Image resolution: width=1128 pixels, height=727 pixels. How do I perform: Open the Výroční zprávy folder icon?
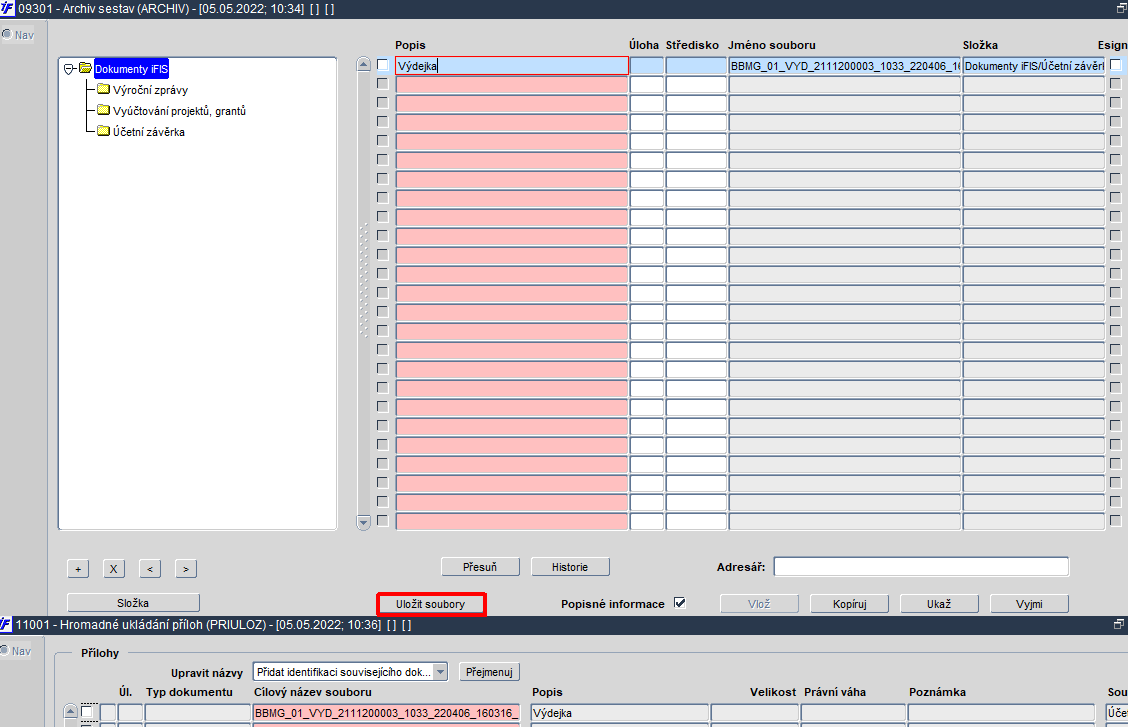tap(103, 89)
